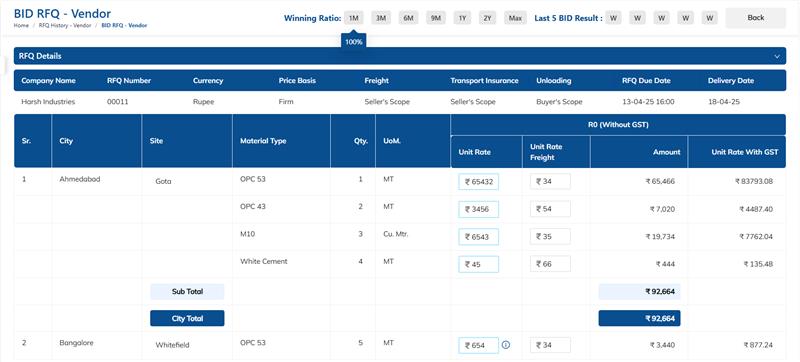Click the Ahmedabad city cell
This screenshot has height=362, width=800.
pos(80,179)
